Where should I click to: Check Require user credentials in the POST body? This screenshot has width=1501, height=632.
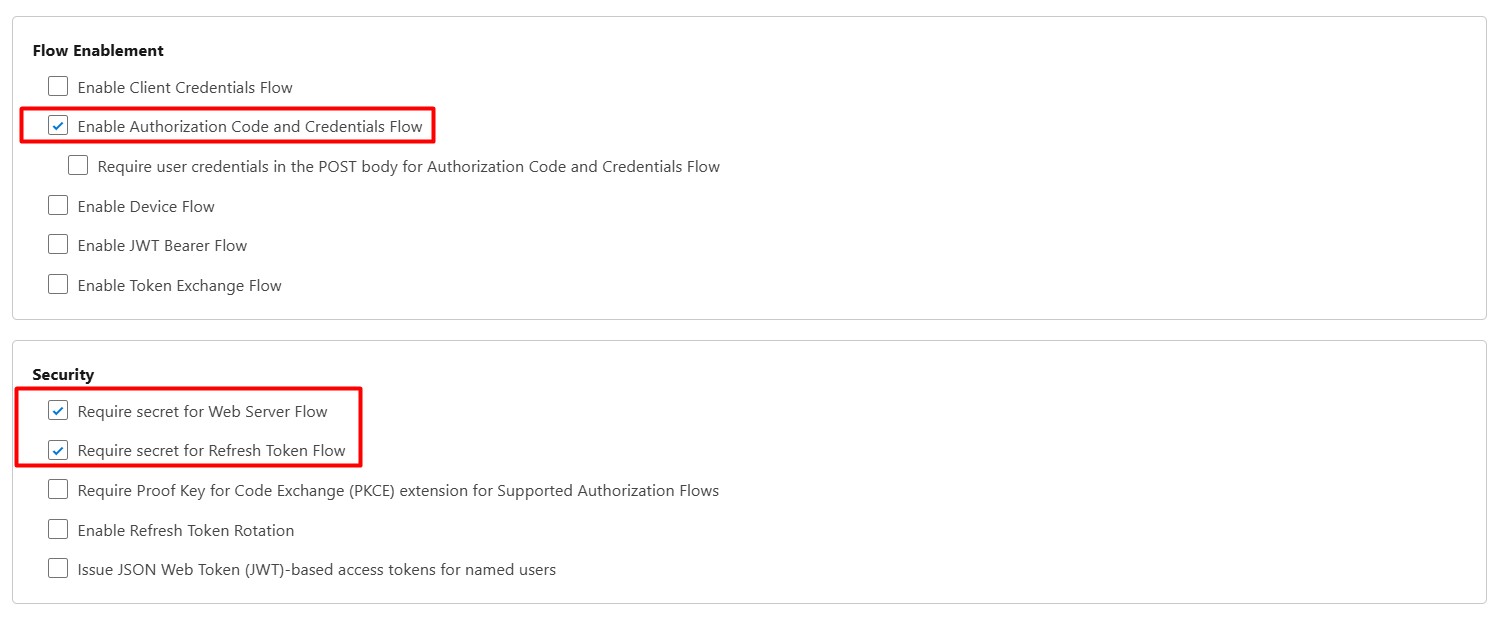78,165
